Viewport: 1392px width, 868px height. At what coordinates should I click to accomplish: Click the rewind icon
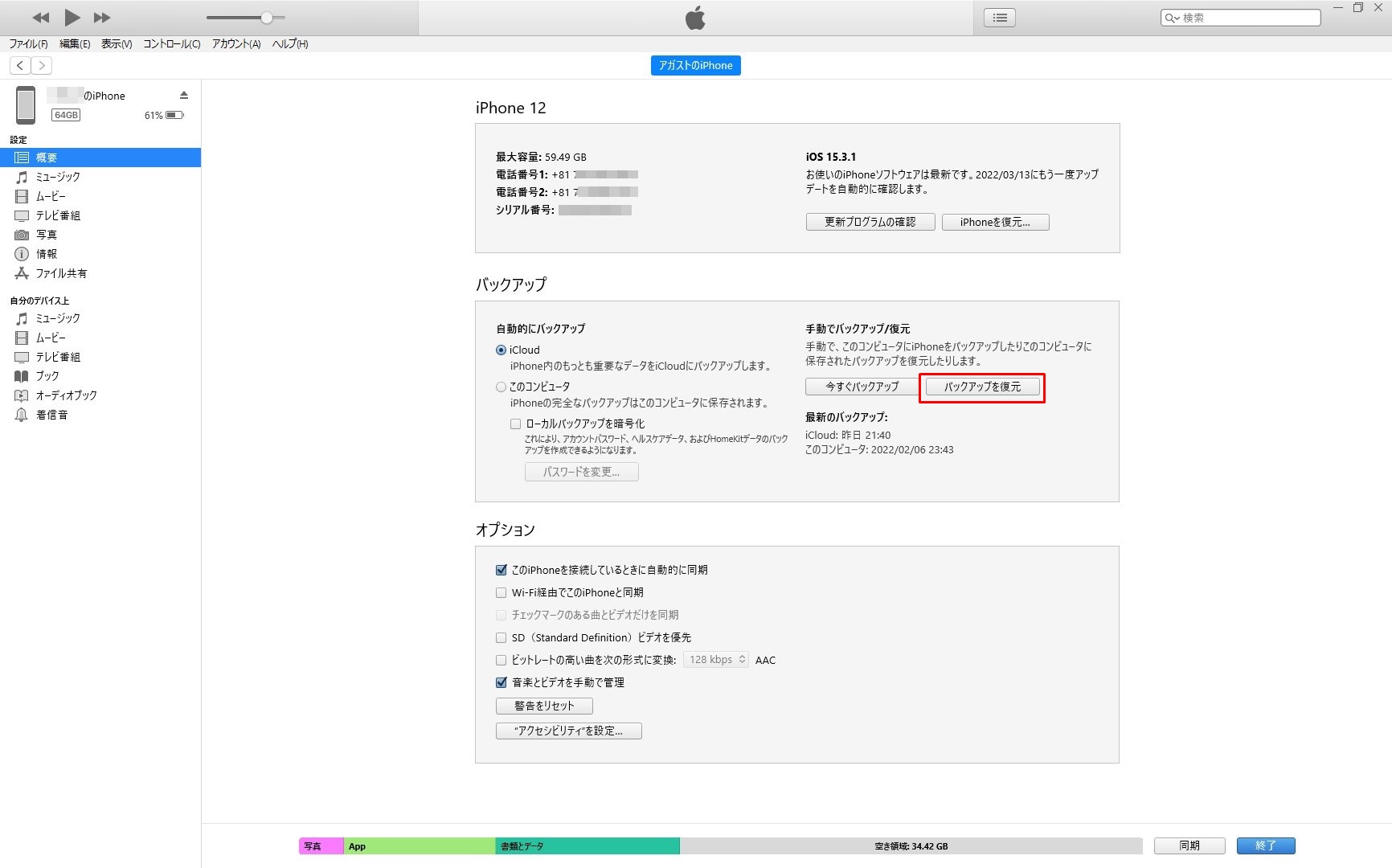coord(41,17)
